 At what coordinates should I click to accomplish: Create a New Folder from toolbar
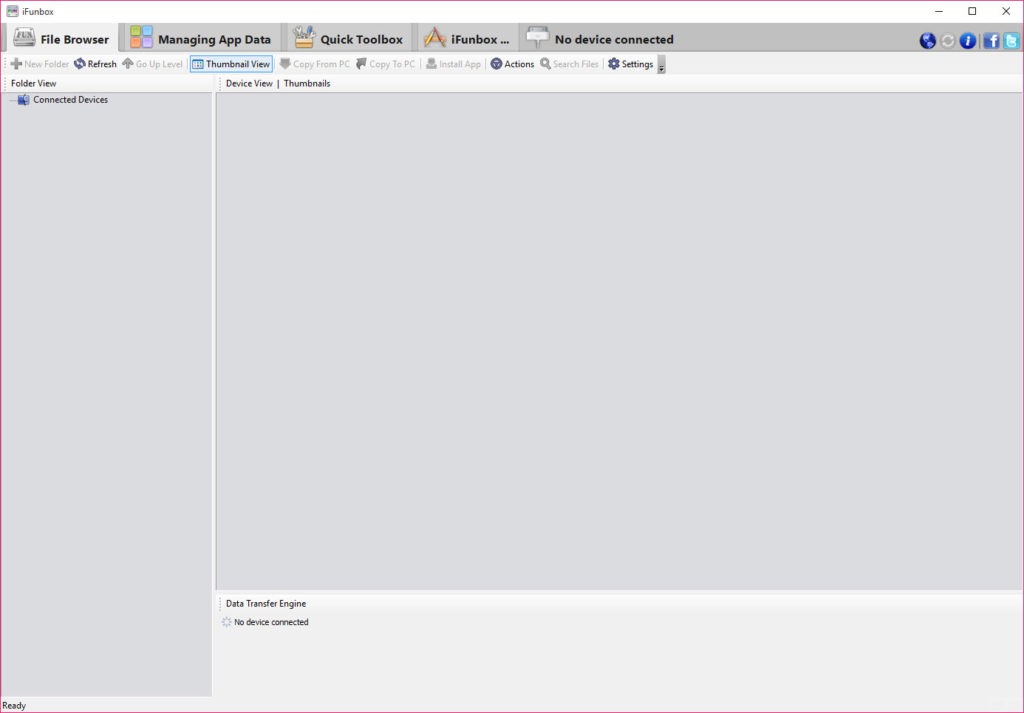tap(40, 64)
